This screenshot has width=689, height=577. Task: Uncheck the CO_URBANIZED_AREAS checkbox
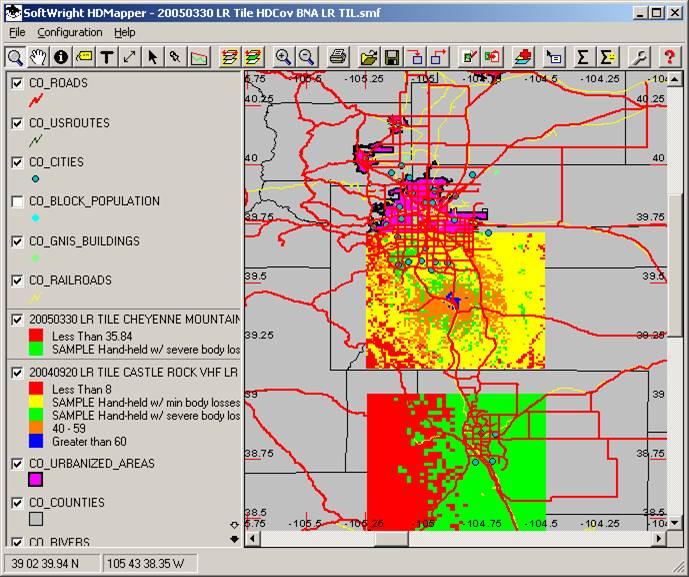pos(17,464)
